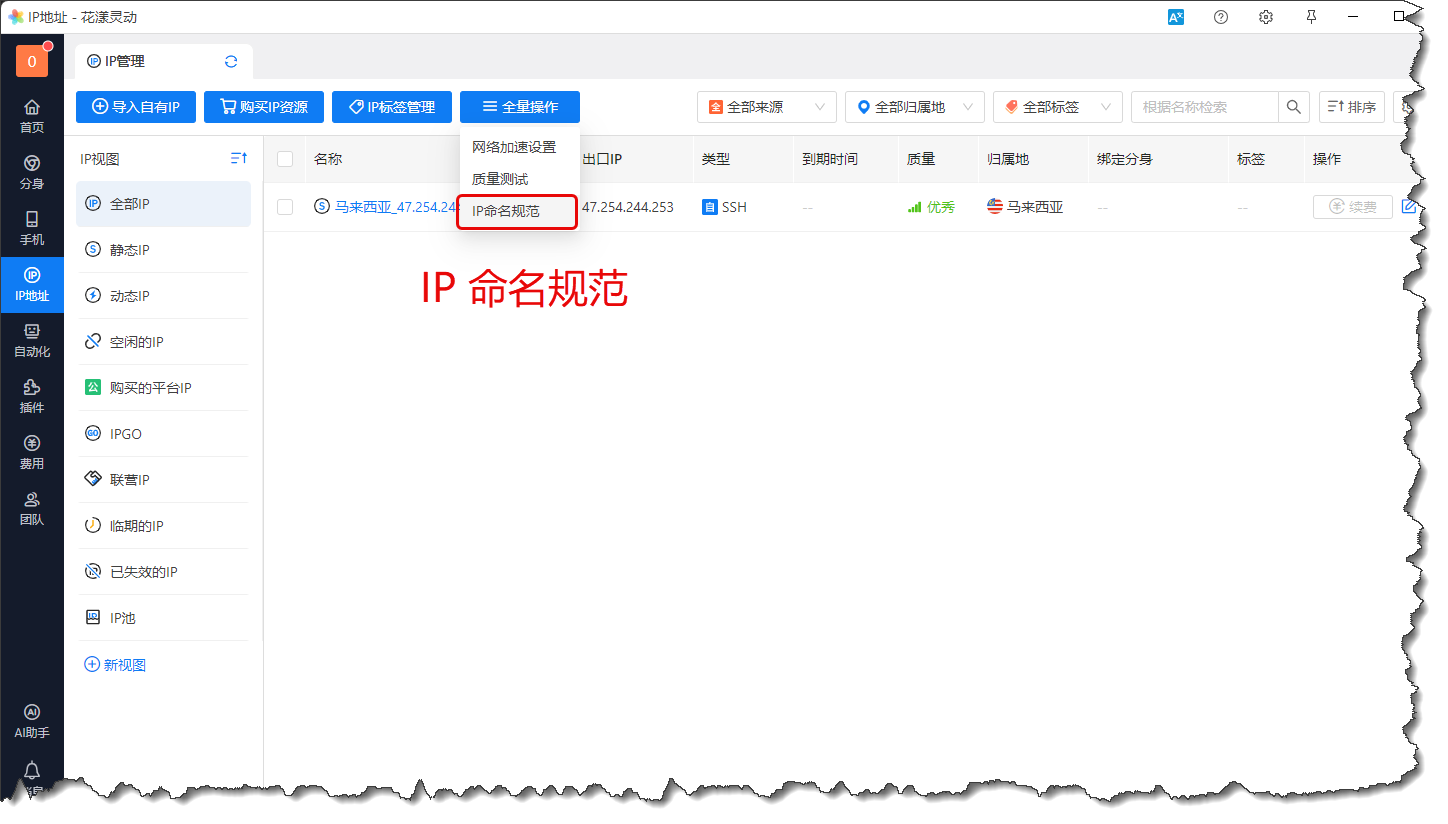Select the 静态IP view

pos(163,250)
